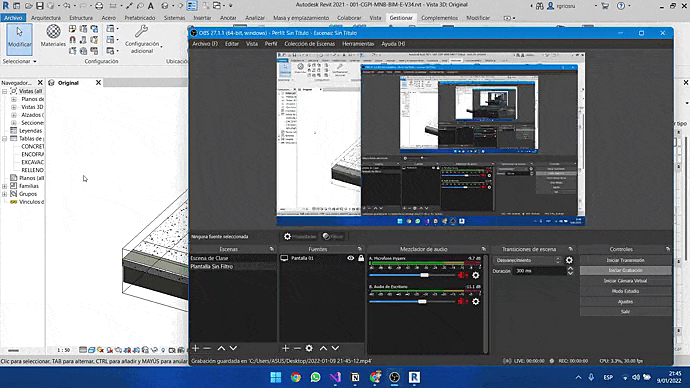Expand the Familias node in project browser

5,186
